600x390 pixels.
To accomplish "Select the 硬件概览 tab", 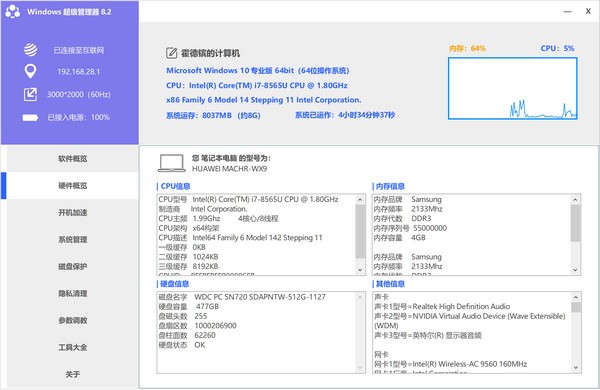I will pos(73,186).
